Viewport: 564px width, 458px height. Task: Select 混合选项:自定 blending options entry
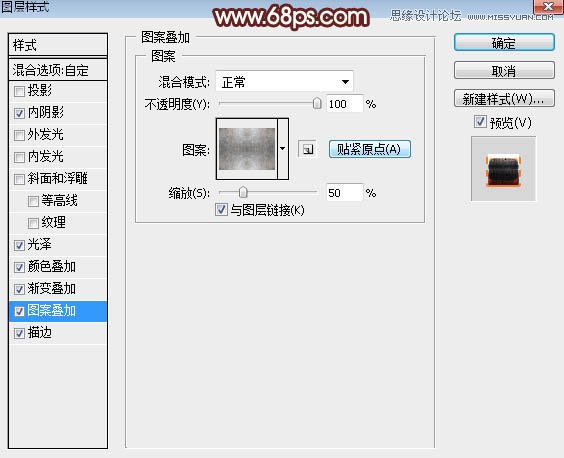(58, 70)
